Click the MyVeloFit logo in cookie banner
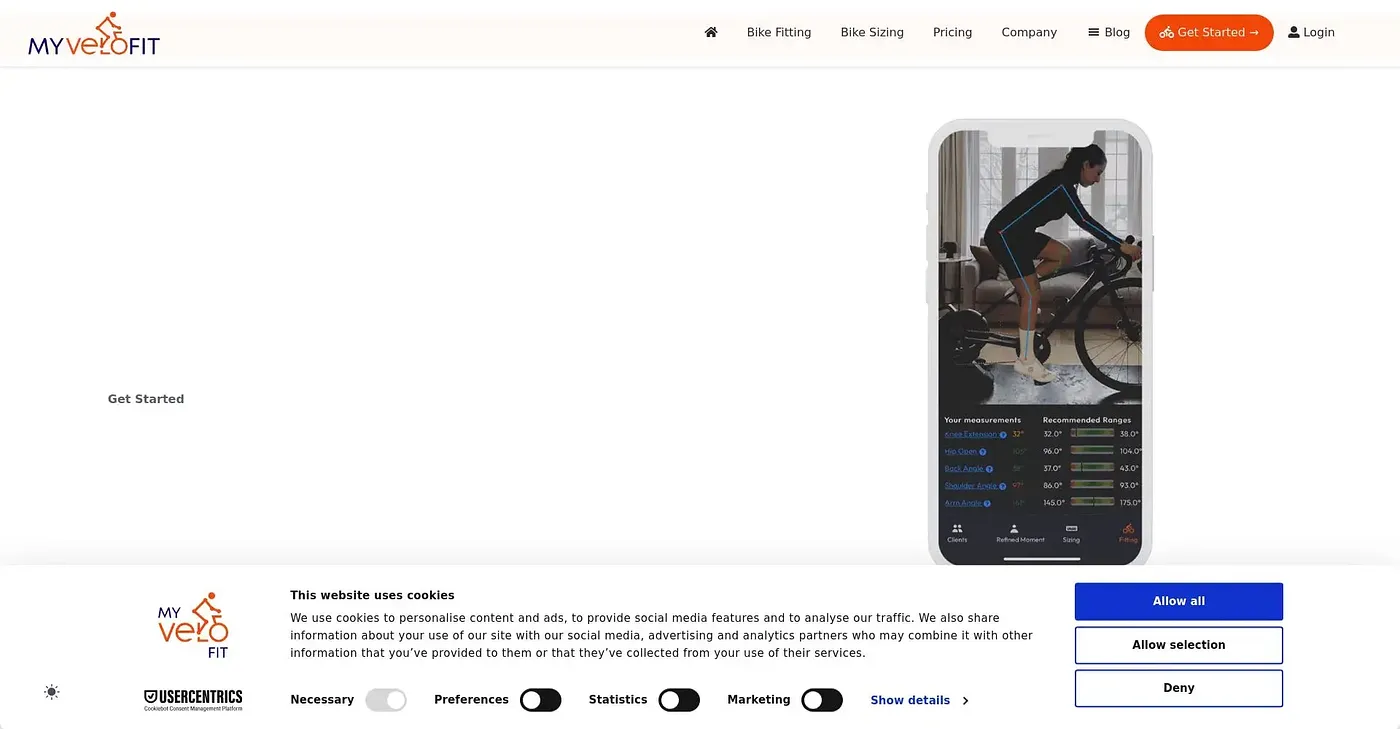 click(193, 626)
